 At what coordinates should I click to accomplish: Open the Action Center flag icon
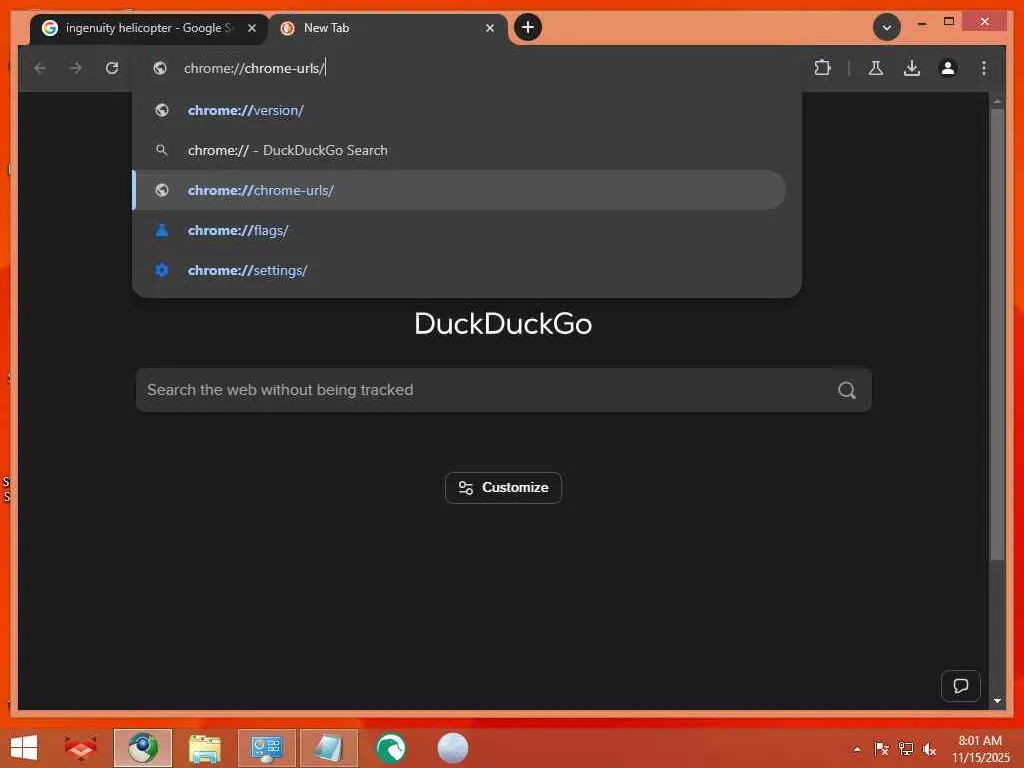[x=881, y=749]
